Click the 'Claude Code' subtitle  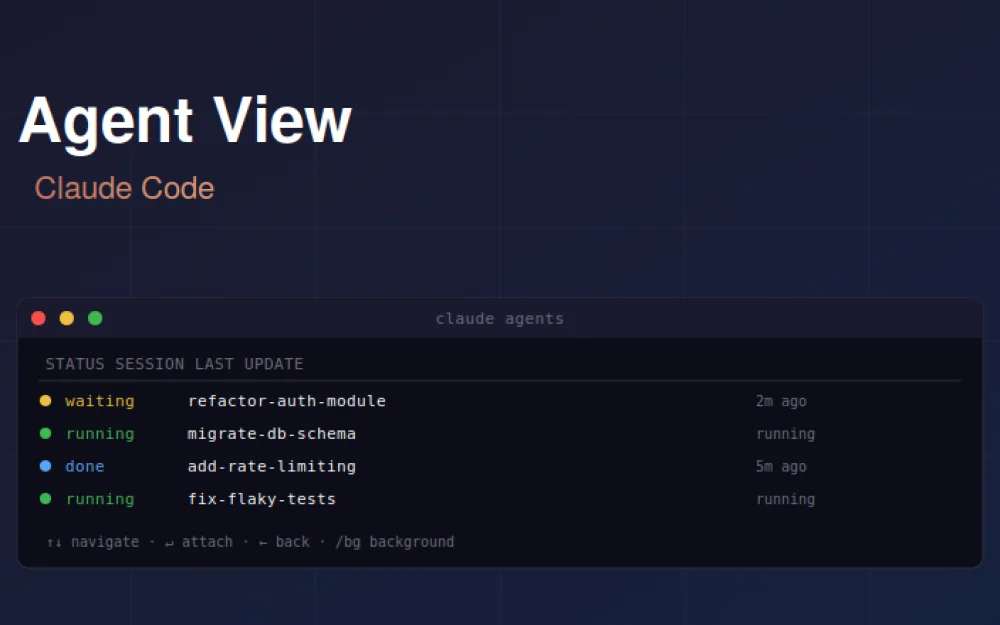(x=124, y=188)
